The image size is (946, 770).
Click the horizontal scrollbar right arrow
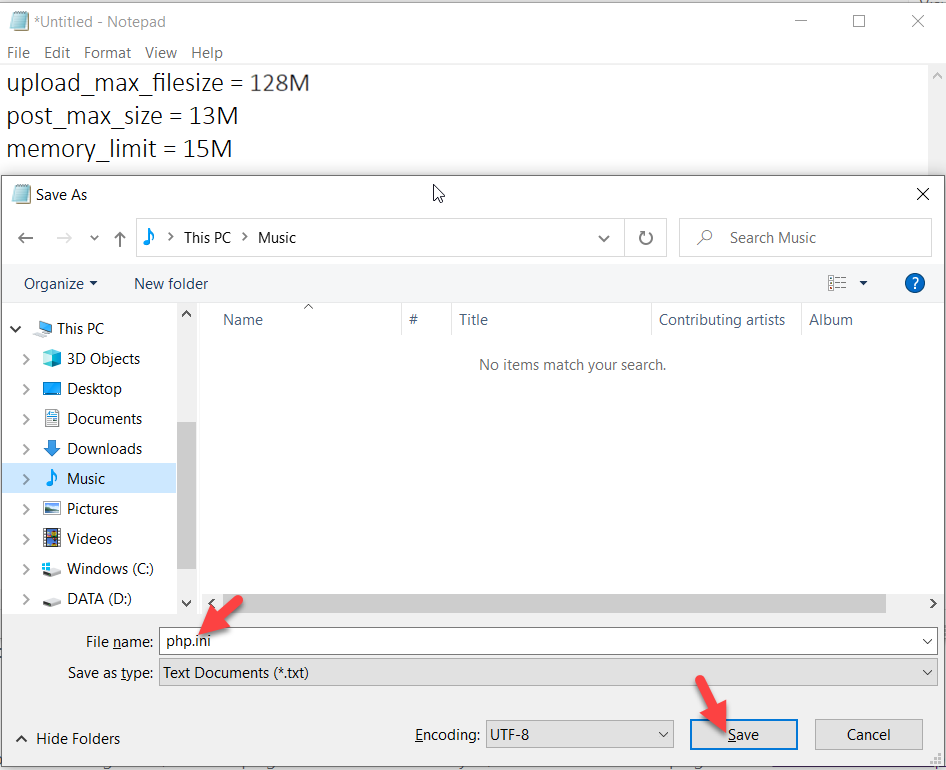point(933,603)
